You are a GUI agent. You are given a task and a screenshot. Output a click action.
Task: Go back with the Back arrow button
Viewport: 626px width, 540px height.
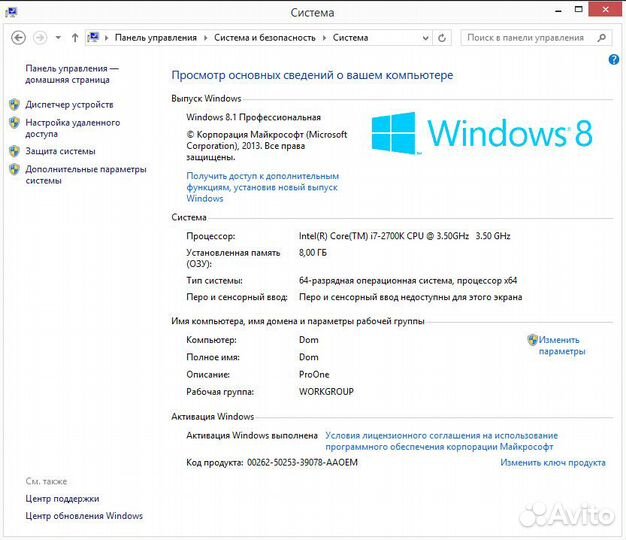tap(18, 38)
